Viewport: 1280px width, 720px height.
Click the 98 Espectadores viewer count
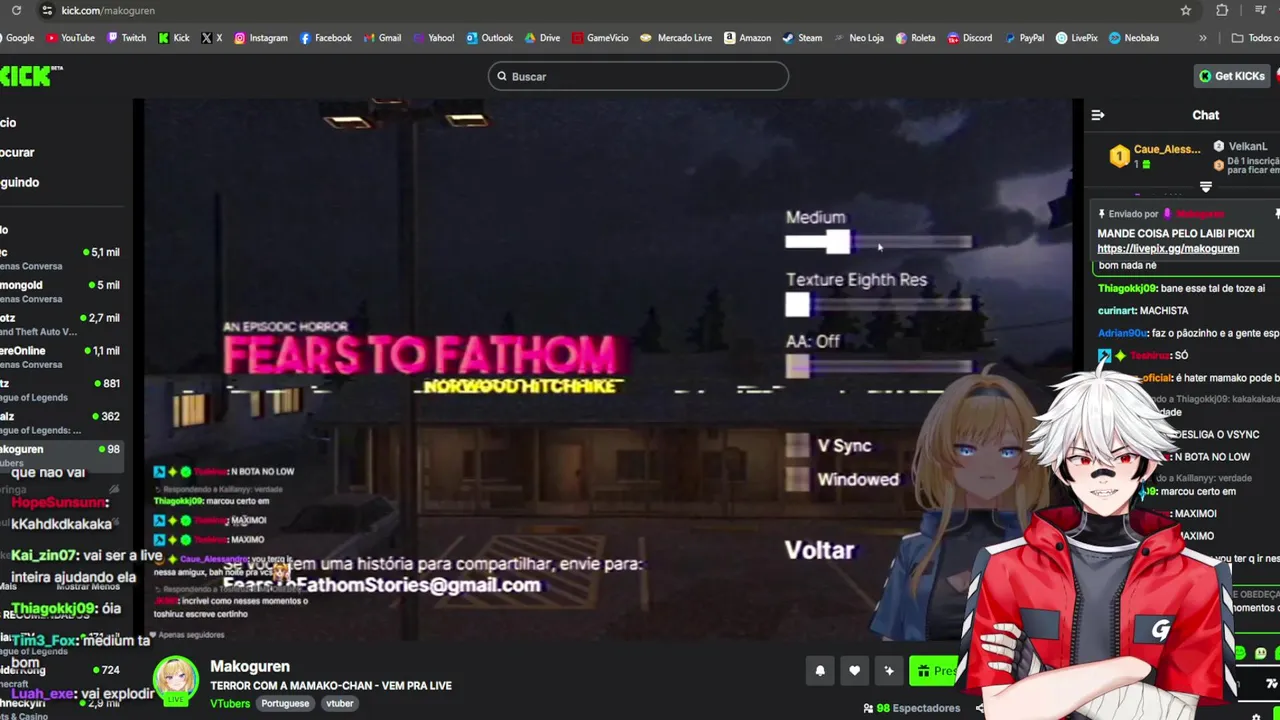click(910, 708)
